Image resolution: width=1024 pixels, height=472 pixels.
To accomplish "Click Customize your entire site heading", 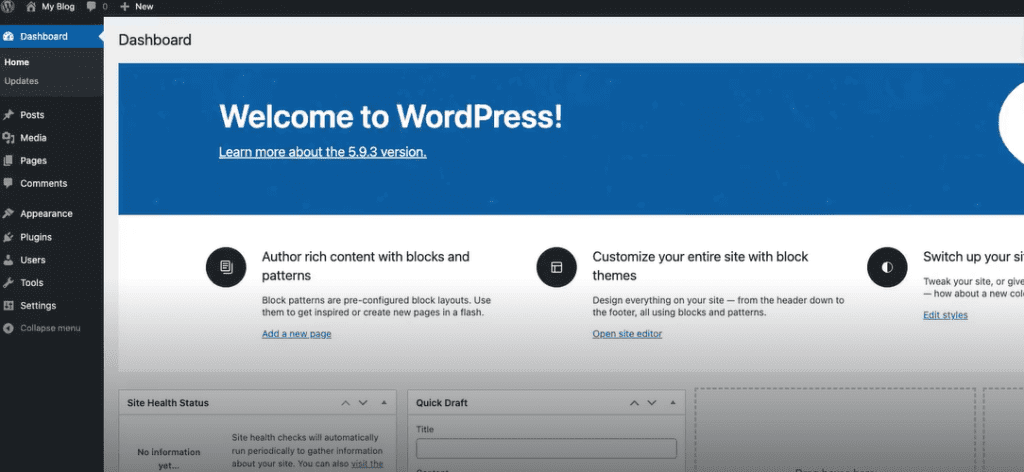I will tap(700, 266).
